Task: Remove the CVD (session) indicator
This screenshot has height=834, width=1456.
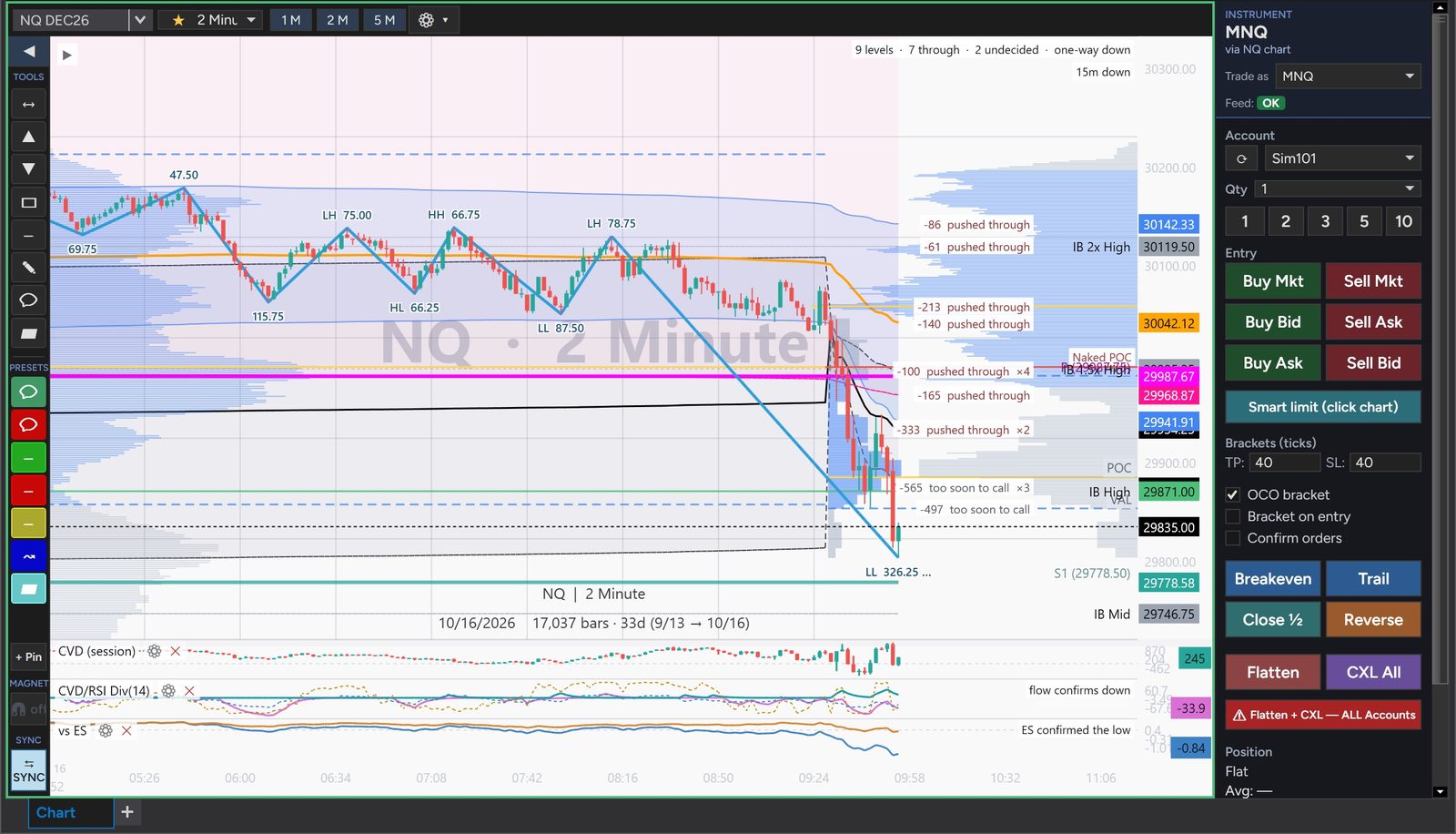Action: [x=176, y=651]
